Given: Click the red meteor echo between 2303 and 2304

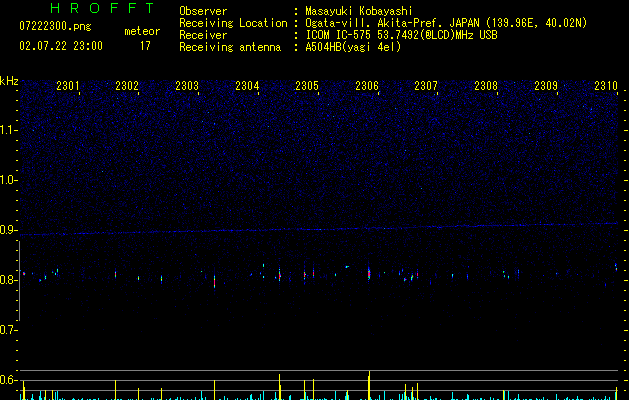Looking at the screenshot, I should (215, 281).
